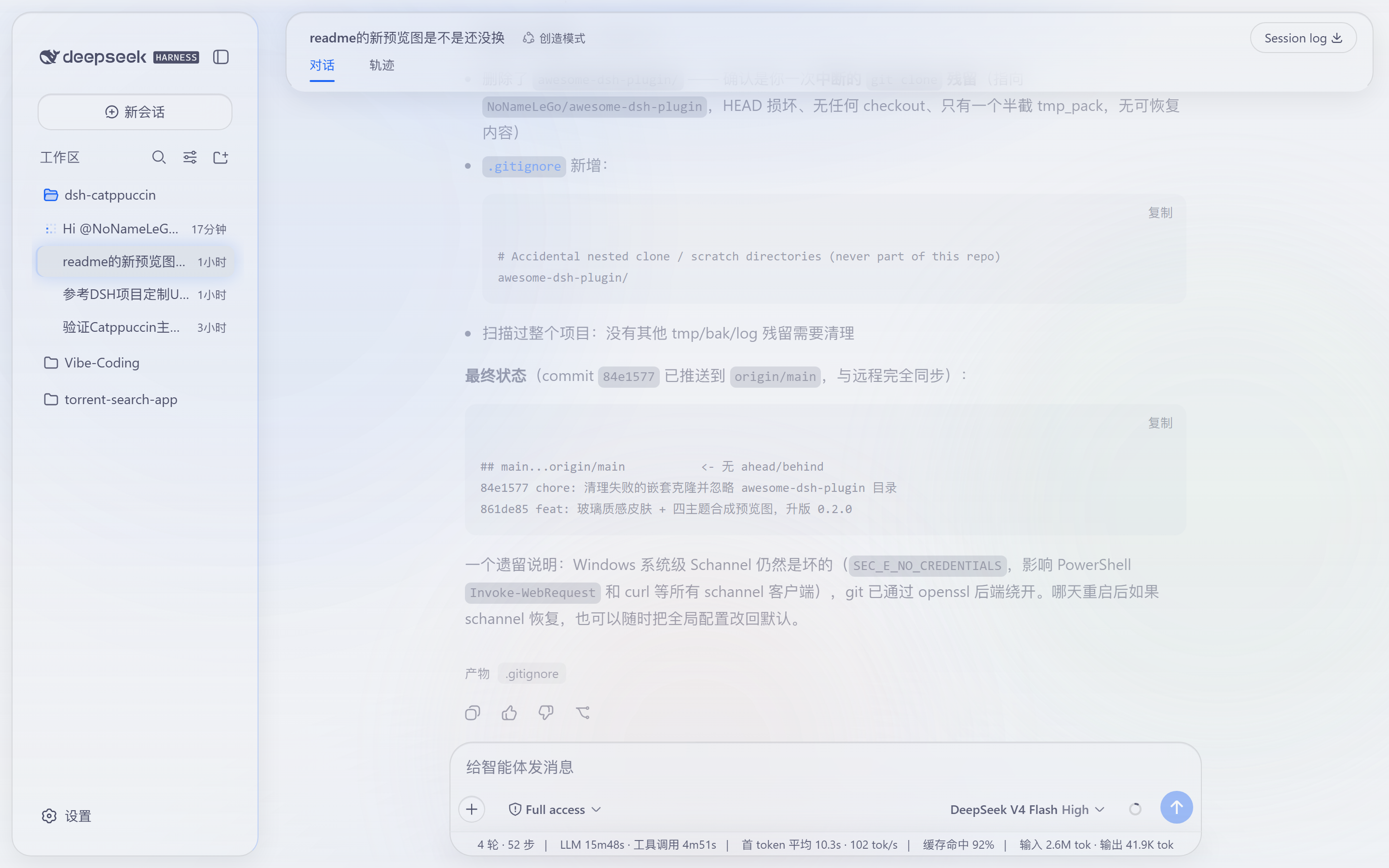
Task: Click the HARNESS badge
Action: coord(176,57)
